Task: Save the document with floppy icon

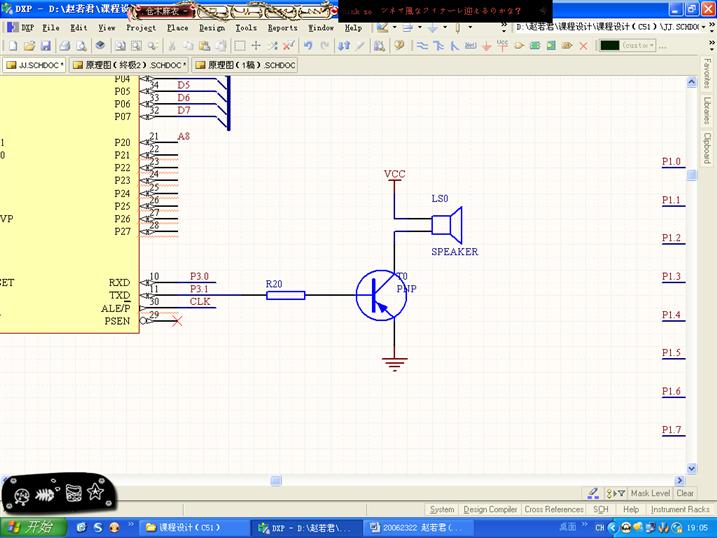Action: (x=45, y=46)
